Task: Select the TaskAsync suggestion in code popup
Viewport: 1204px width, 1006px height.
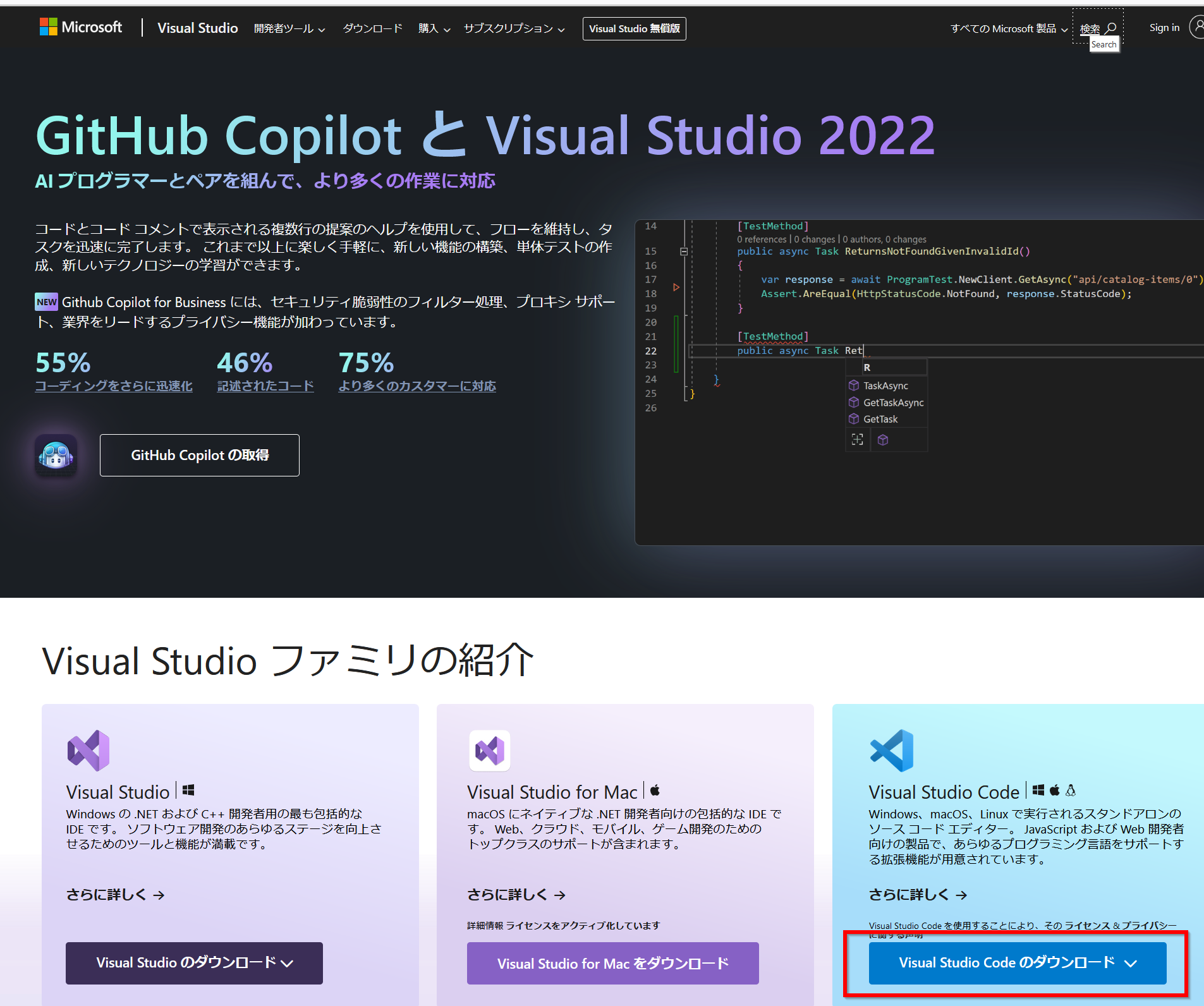Action: click(x=885, y=385)
